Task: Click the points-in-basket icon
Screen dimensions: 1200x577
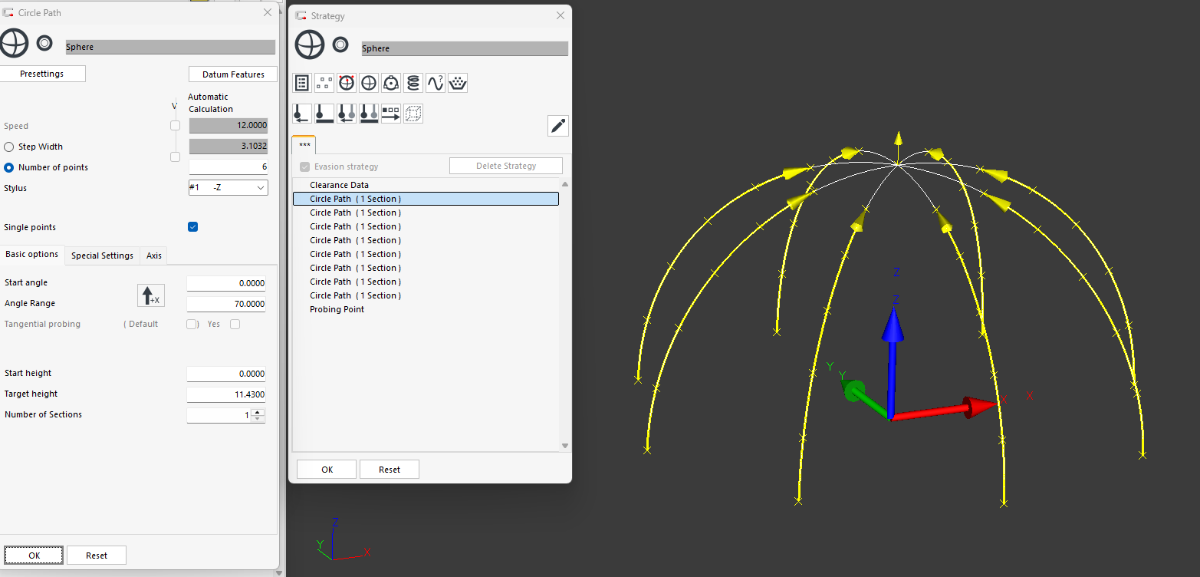Action: pos(458,83)
